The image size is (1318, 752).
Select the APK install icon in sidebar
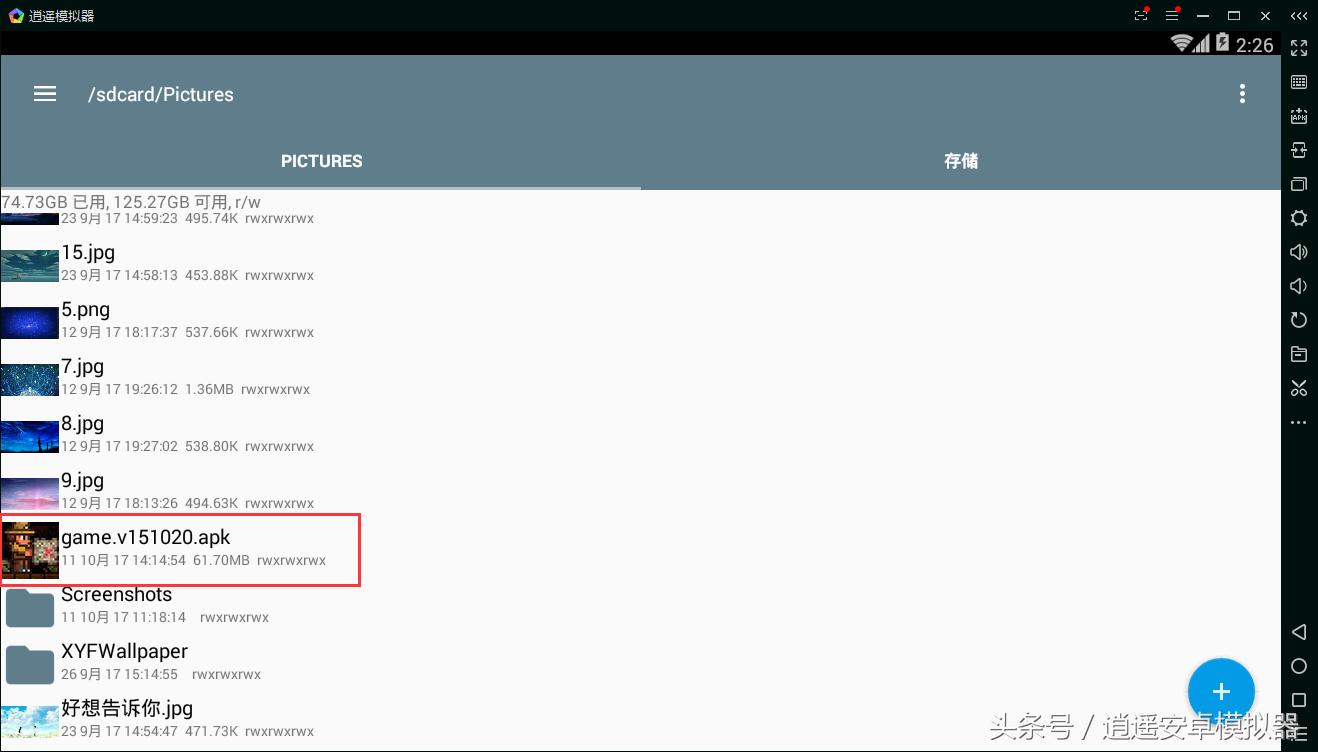click(x=1298, y=115)
